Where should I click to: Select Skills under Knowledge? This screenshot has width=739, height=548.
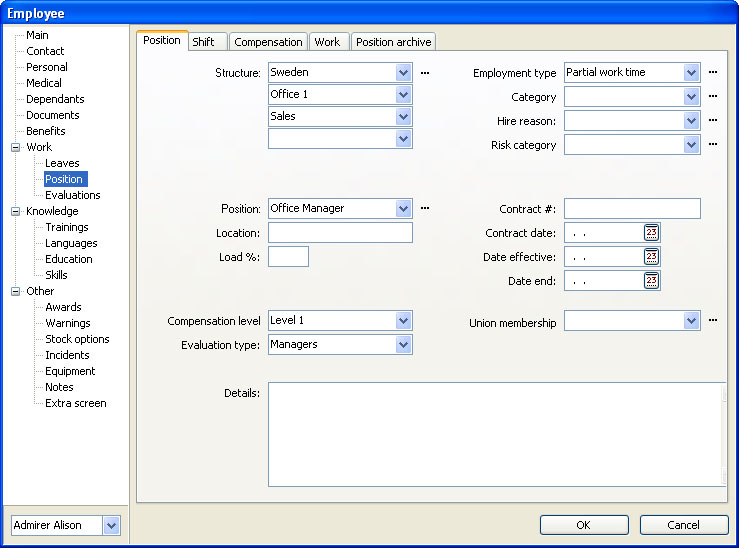click(x=56, y=276)
